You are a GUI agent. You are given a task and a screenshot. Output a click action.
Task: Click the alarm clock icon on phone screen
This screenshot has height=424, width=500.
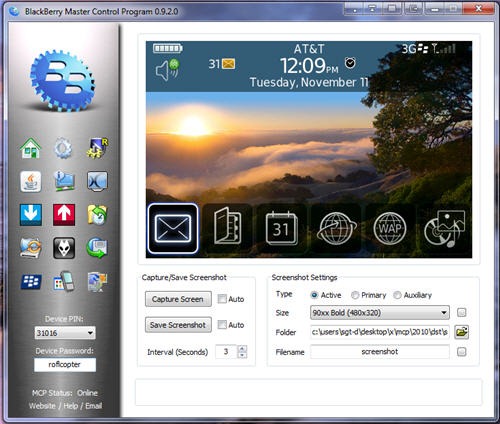350,63
